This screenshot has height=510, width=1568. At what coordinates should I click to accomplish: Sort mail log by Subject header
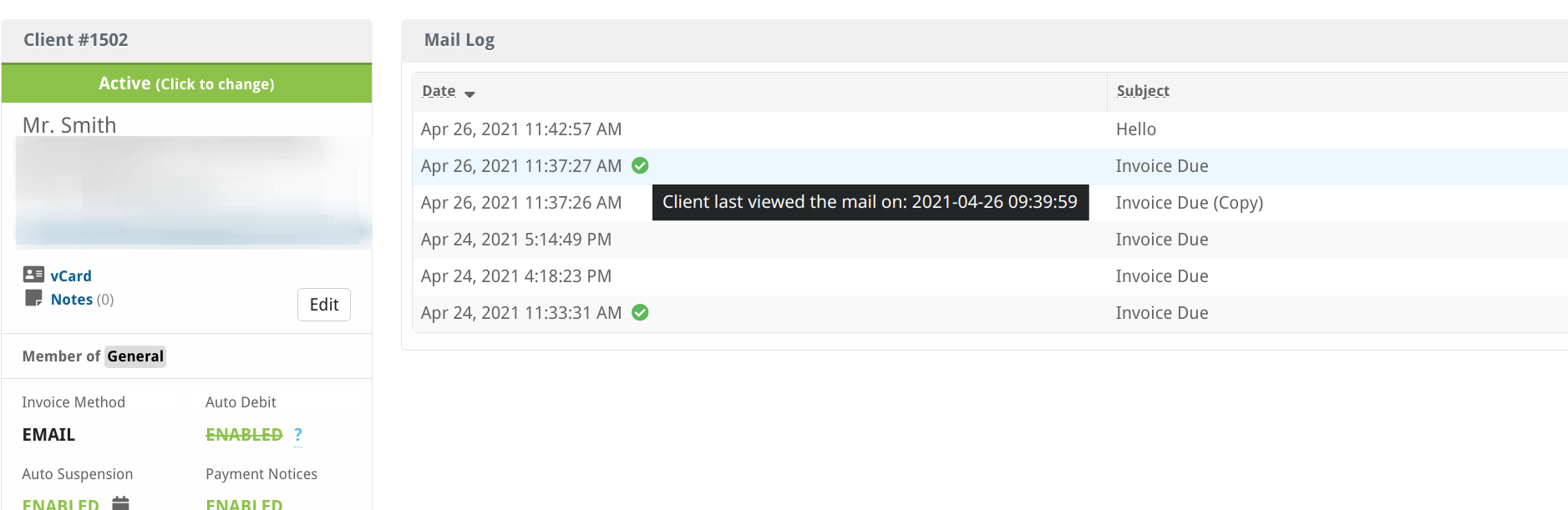click(1143, 91)
